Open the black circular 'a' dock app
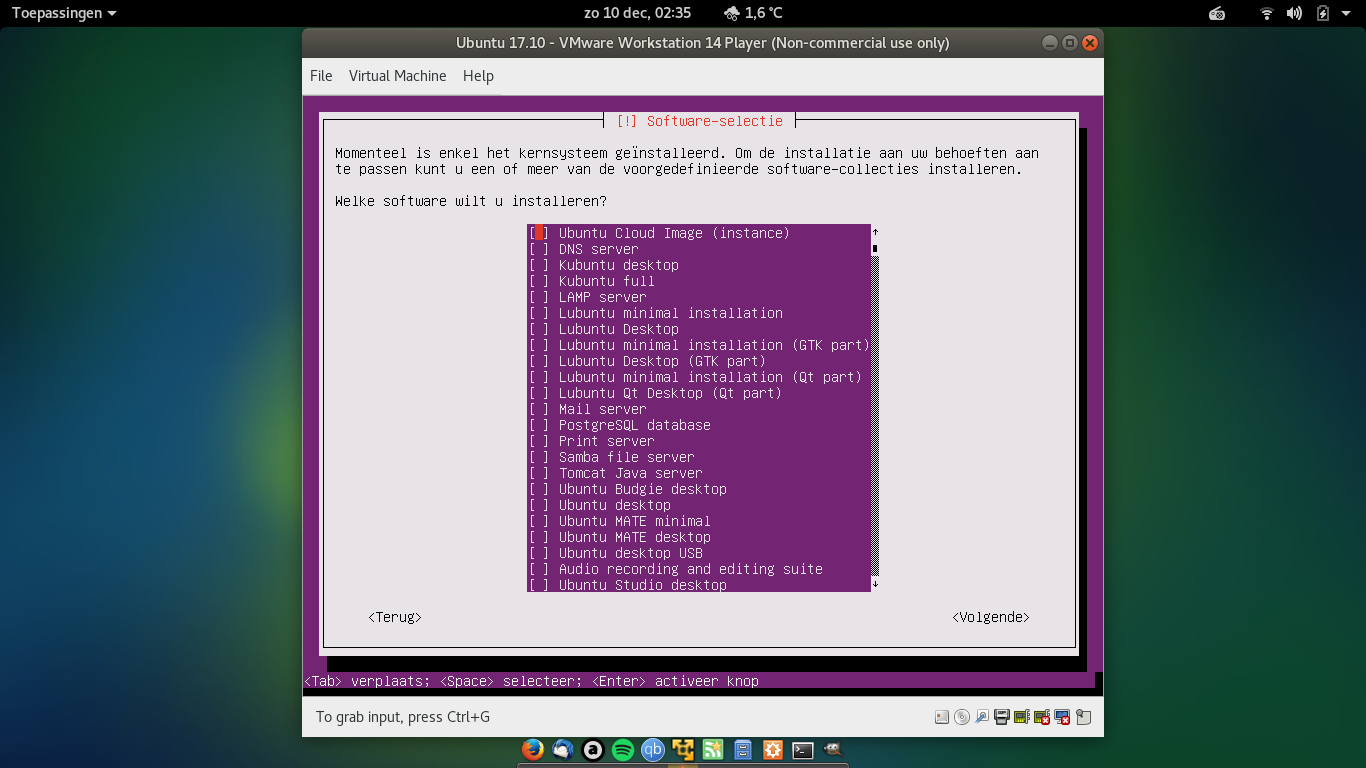Image resolution: width=1366 pixels, height=768 pixels. click(593, 749)
